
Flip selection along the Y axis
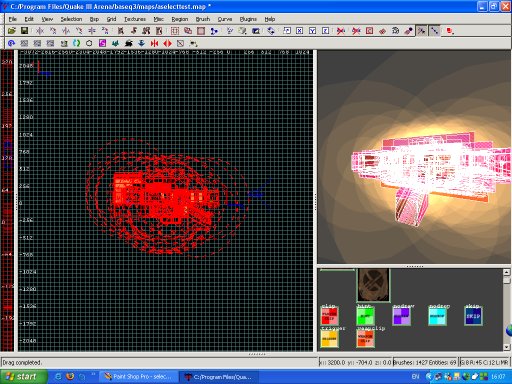(x=66, y=31)
